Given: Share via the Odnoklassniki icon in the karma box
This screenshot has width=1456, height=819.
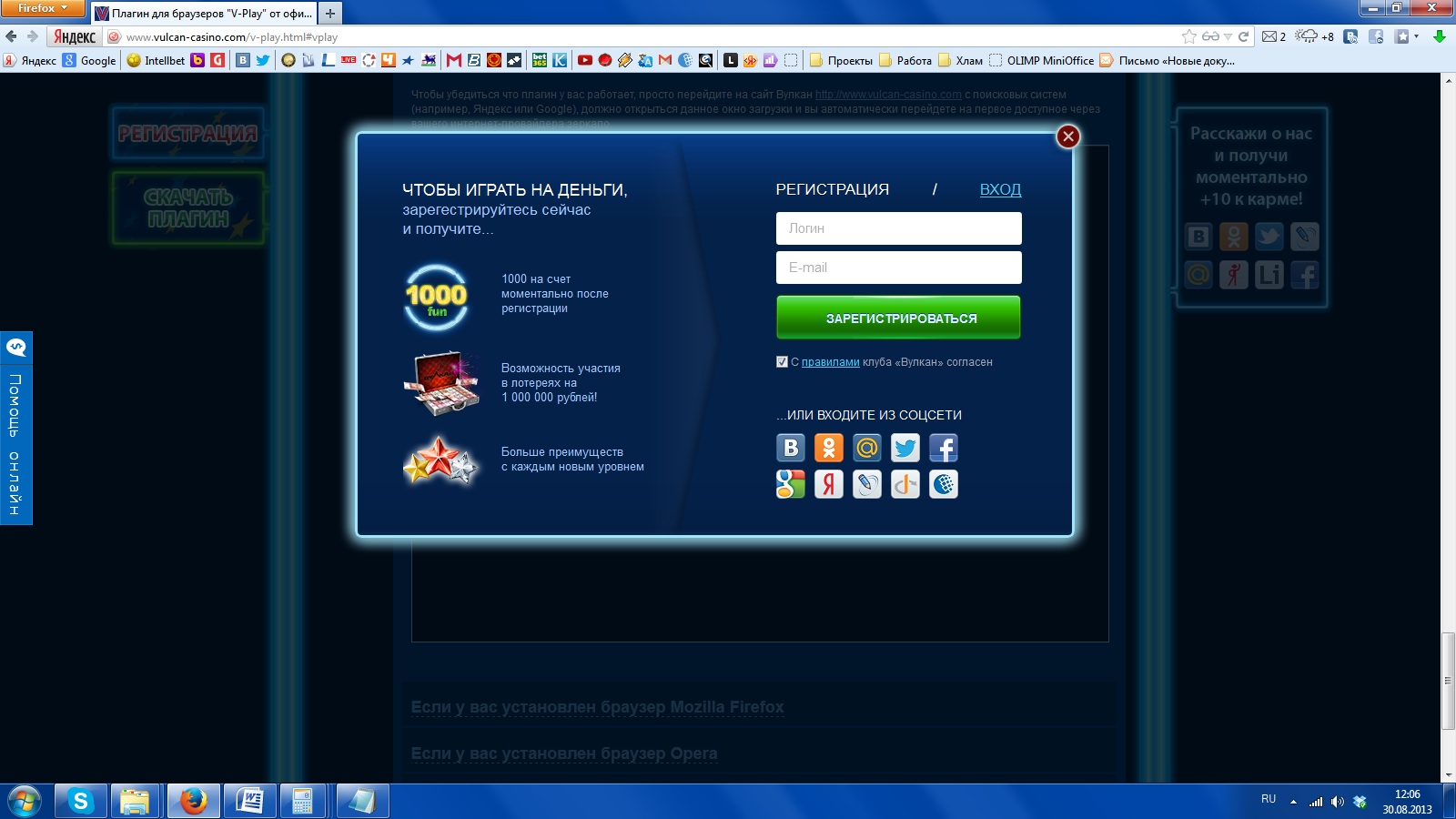Looking at the screenshot, I should (x=1233, y=237).
